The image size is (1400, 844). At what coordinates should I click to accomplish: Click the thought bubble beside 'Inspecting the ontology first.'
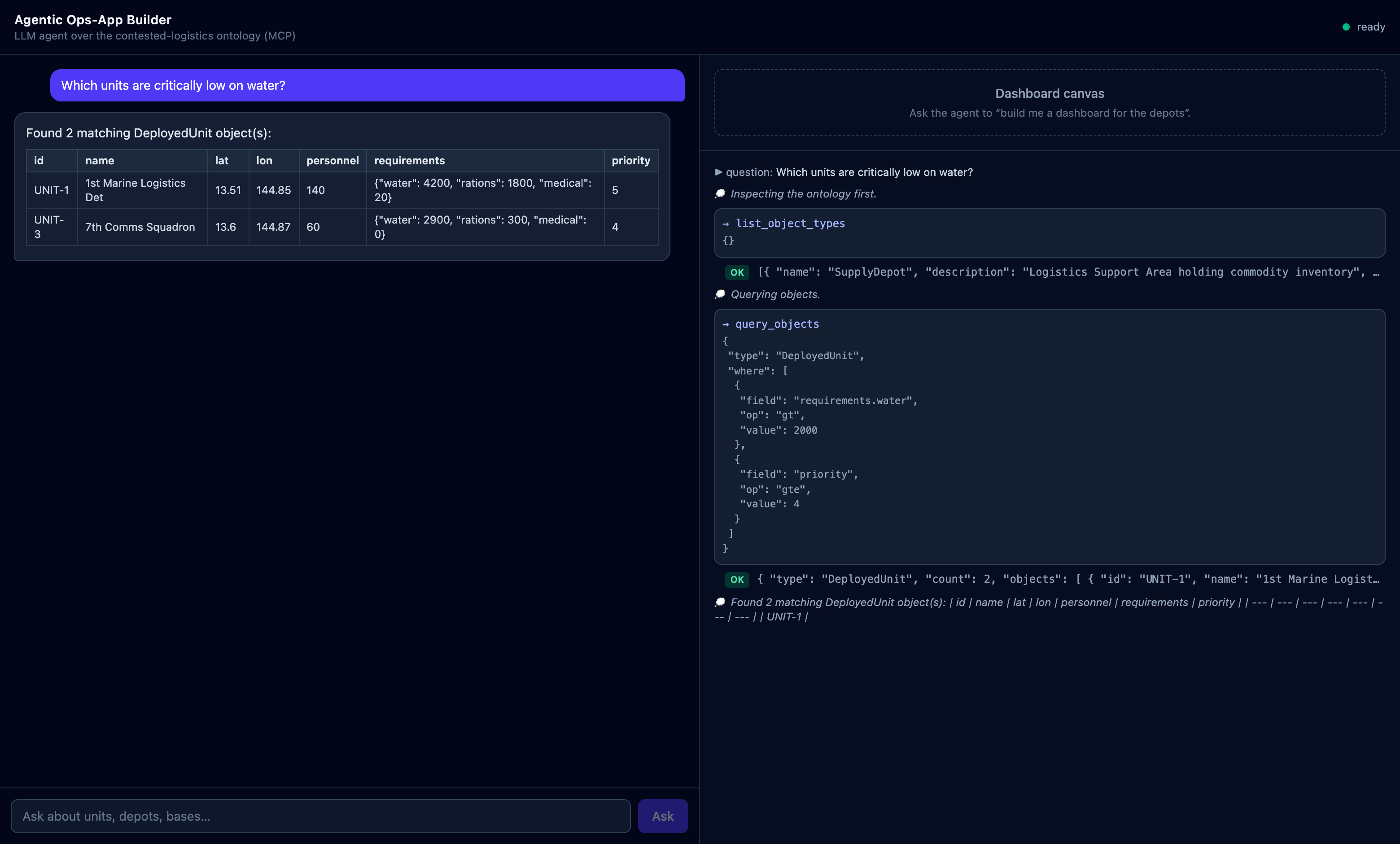coord(721,194)
